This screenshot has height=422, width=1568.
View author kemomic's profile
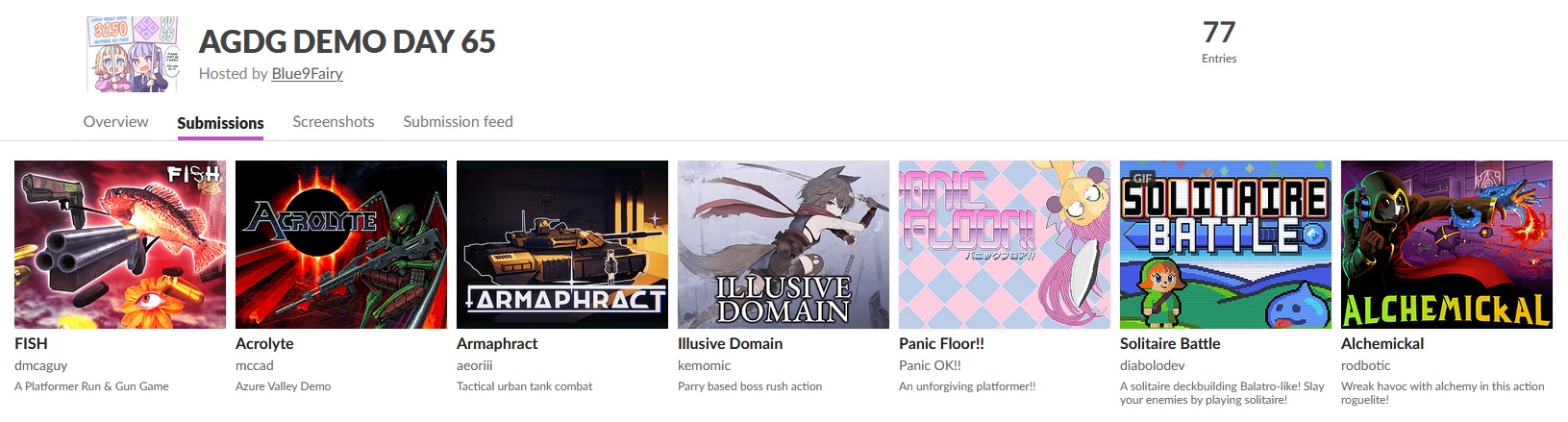coord(704,365)
